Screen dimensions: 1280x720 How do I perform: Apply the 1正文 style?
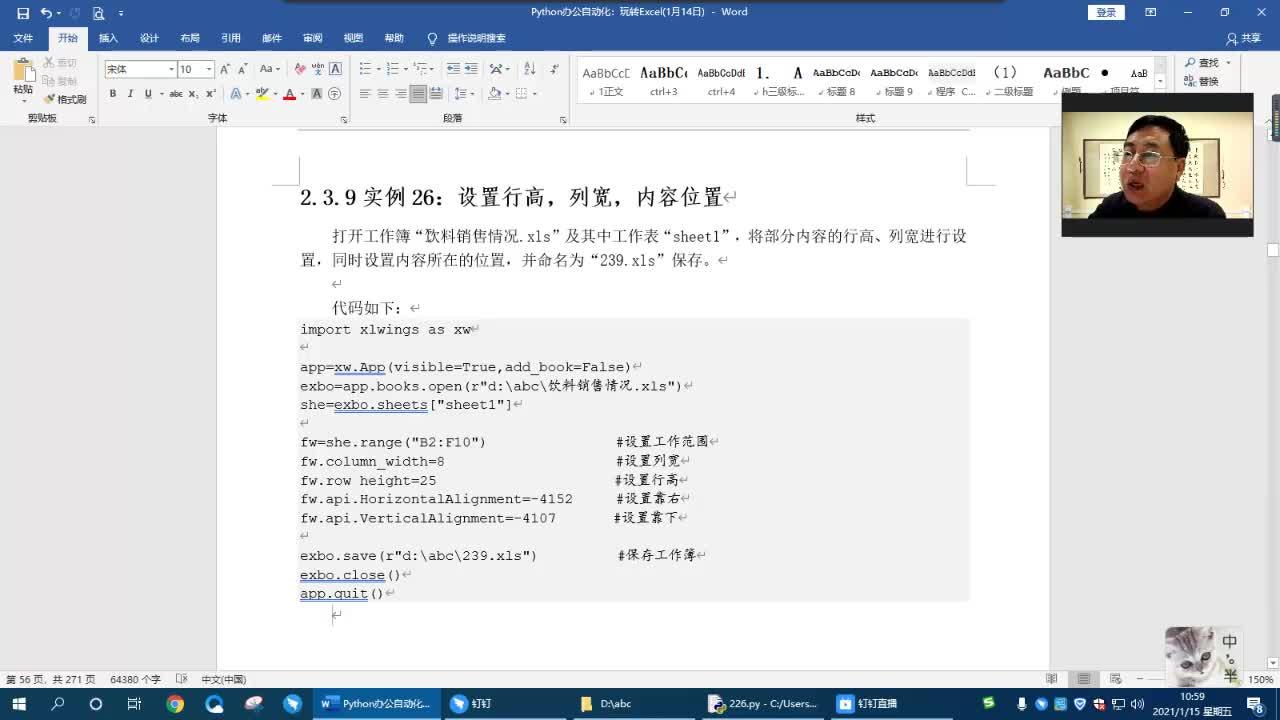[x=606, y=80]
